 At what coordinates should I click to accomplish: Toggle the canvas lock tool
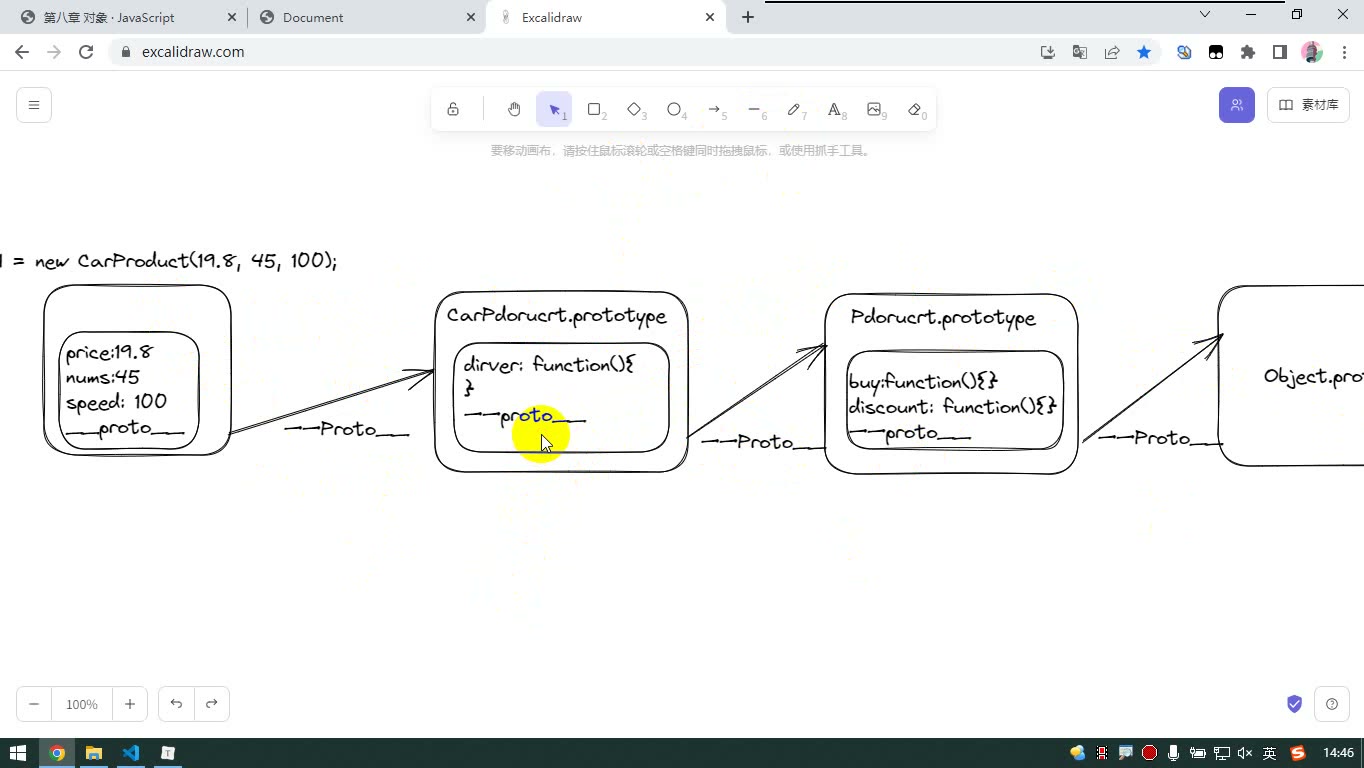coord(453,109)
